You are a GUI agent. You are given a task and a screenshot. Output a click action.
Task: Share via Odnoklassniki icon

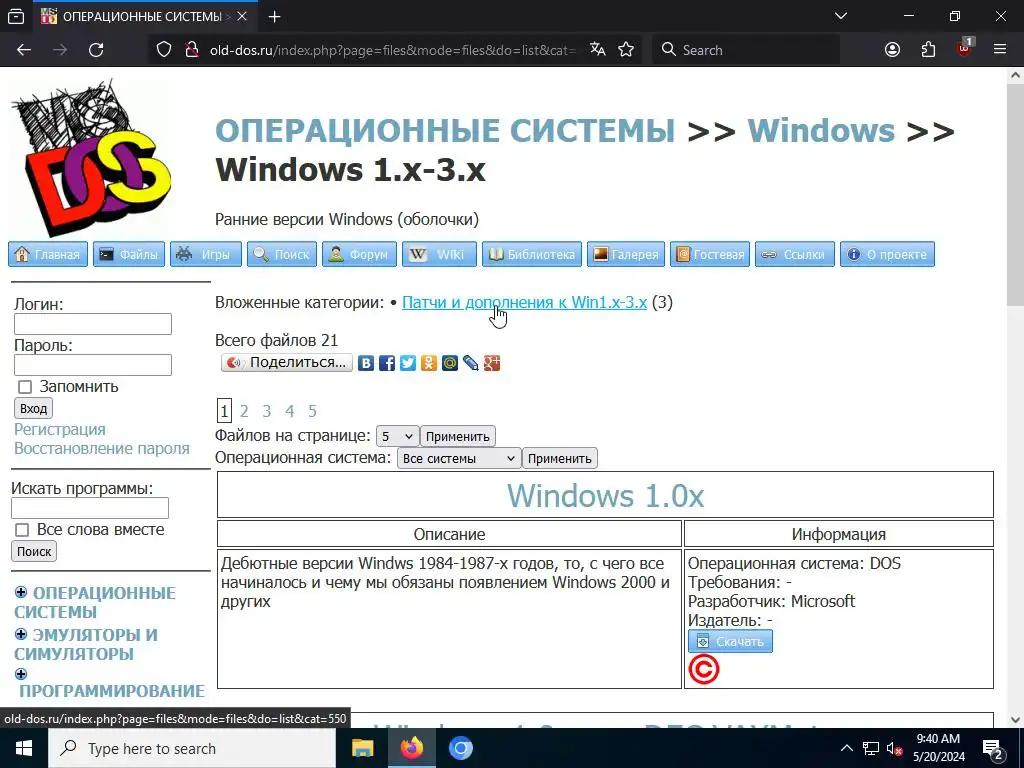pyautogui.click(x=429, y=363)
